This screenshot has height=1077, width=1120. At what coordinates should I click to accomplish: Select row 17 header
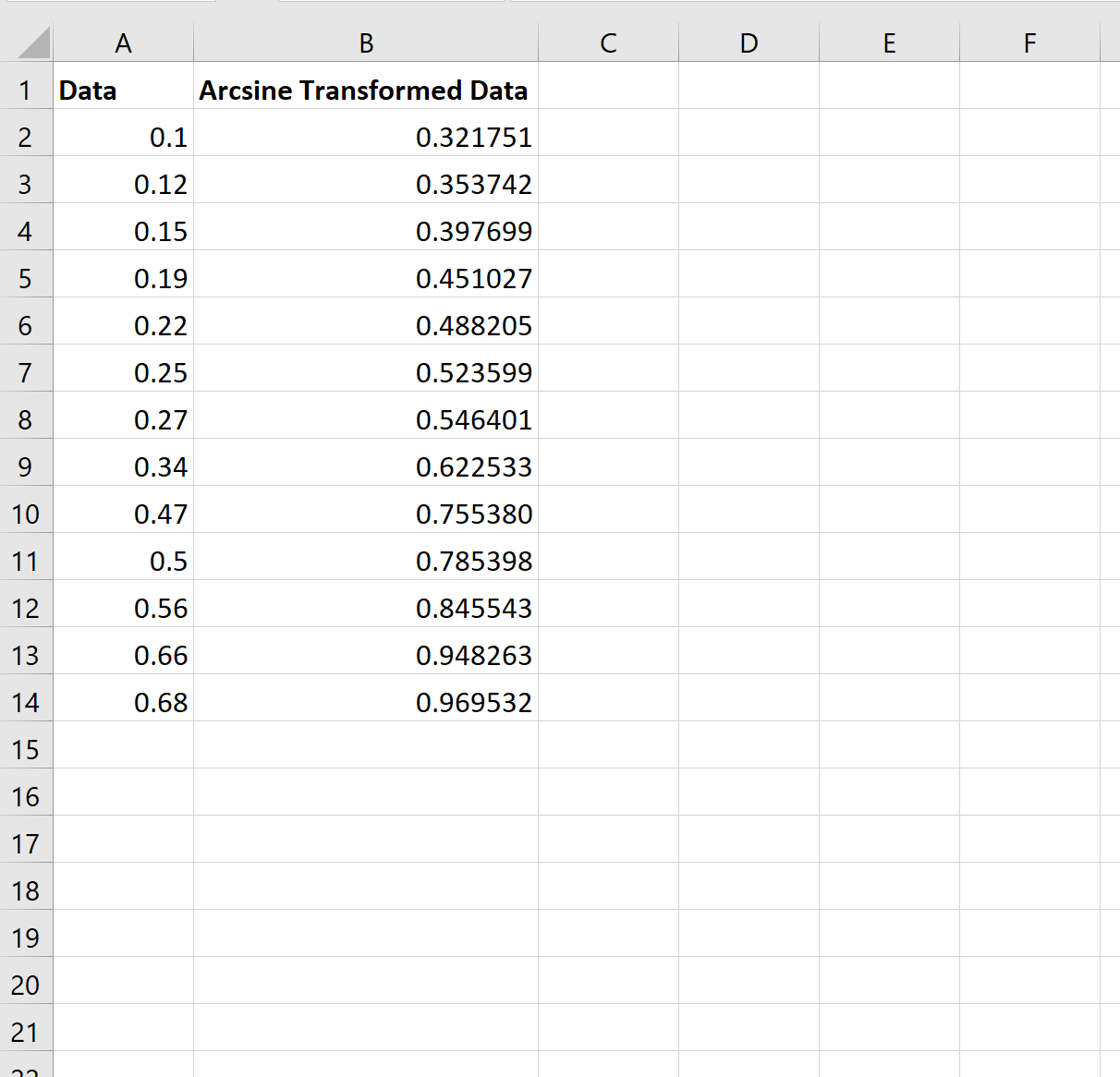coord(26,843)
